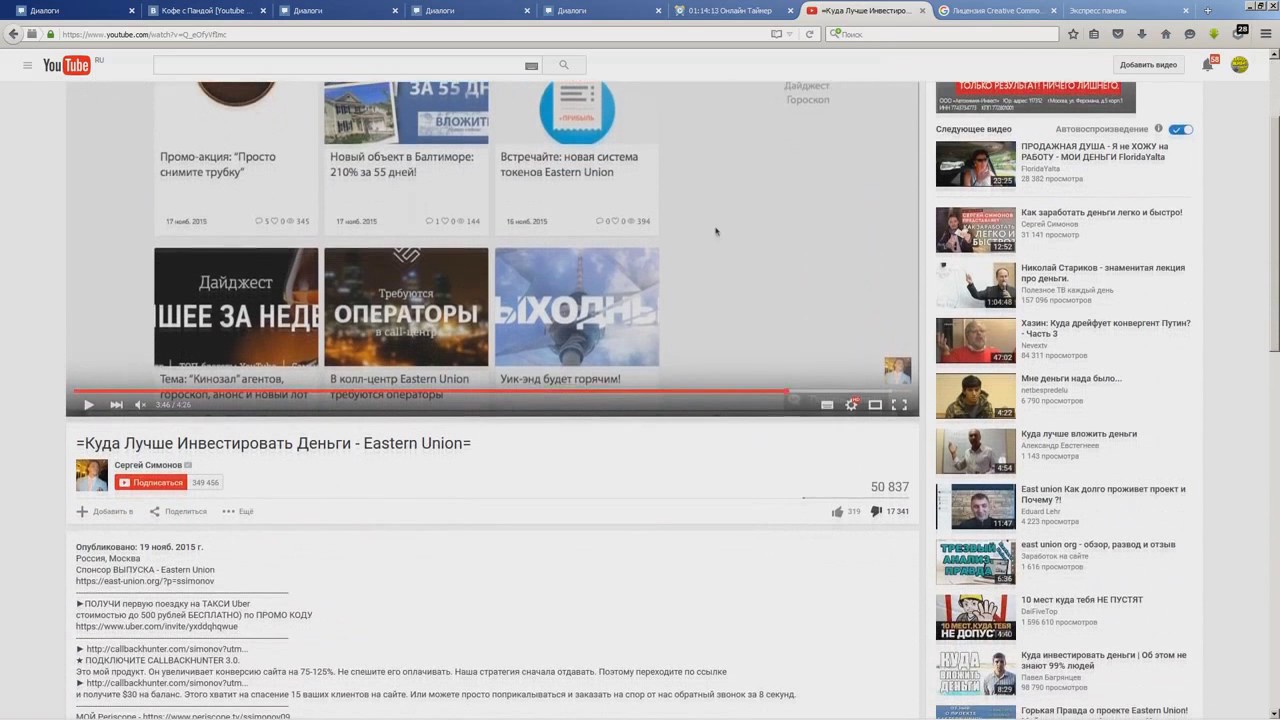The height and width of the screenshot is (720, 1280).
Task: Close the Онлайн Таймер tab
Action: (790, 10)
